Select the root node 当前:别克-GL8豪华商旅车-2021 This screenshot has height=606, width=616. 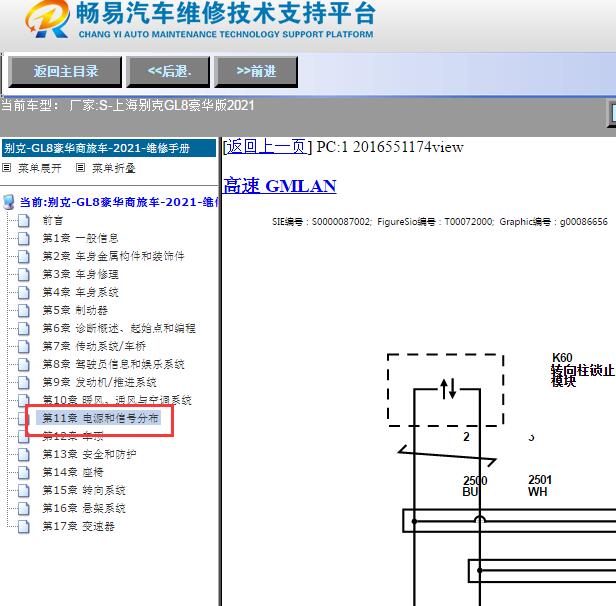(119, 202)
